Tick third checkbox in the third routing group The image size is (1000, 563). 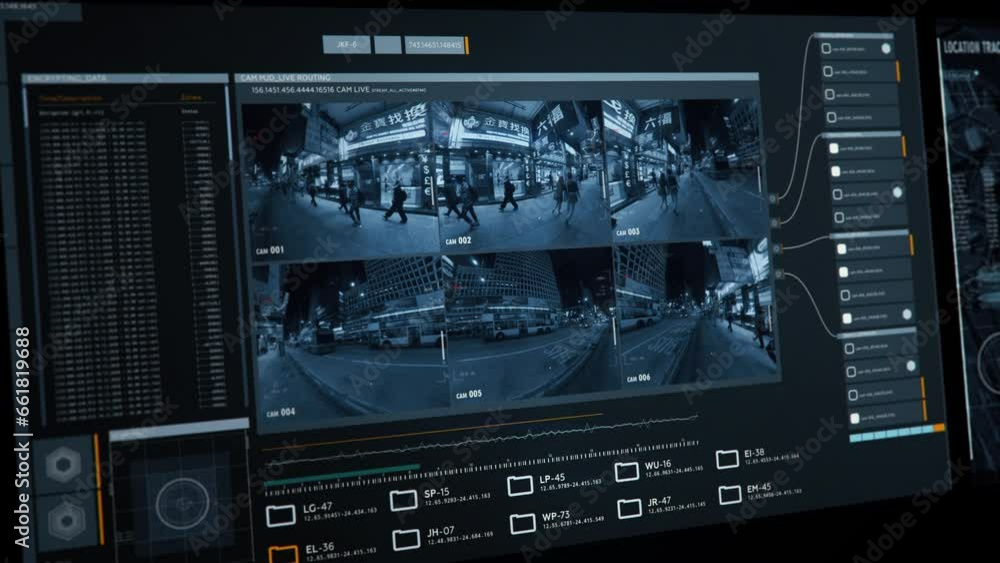coord(845,295)
